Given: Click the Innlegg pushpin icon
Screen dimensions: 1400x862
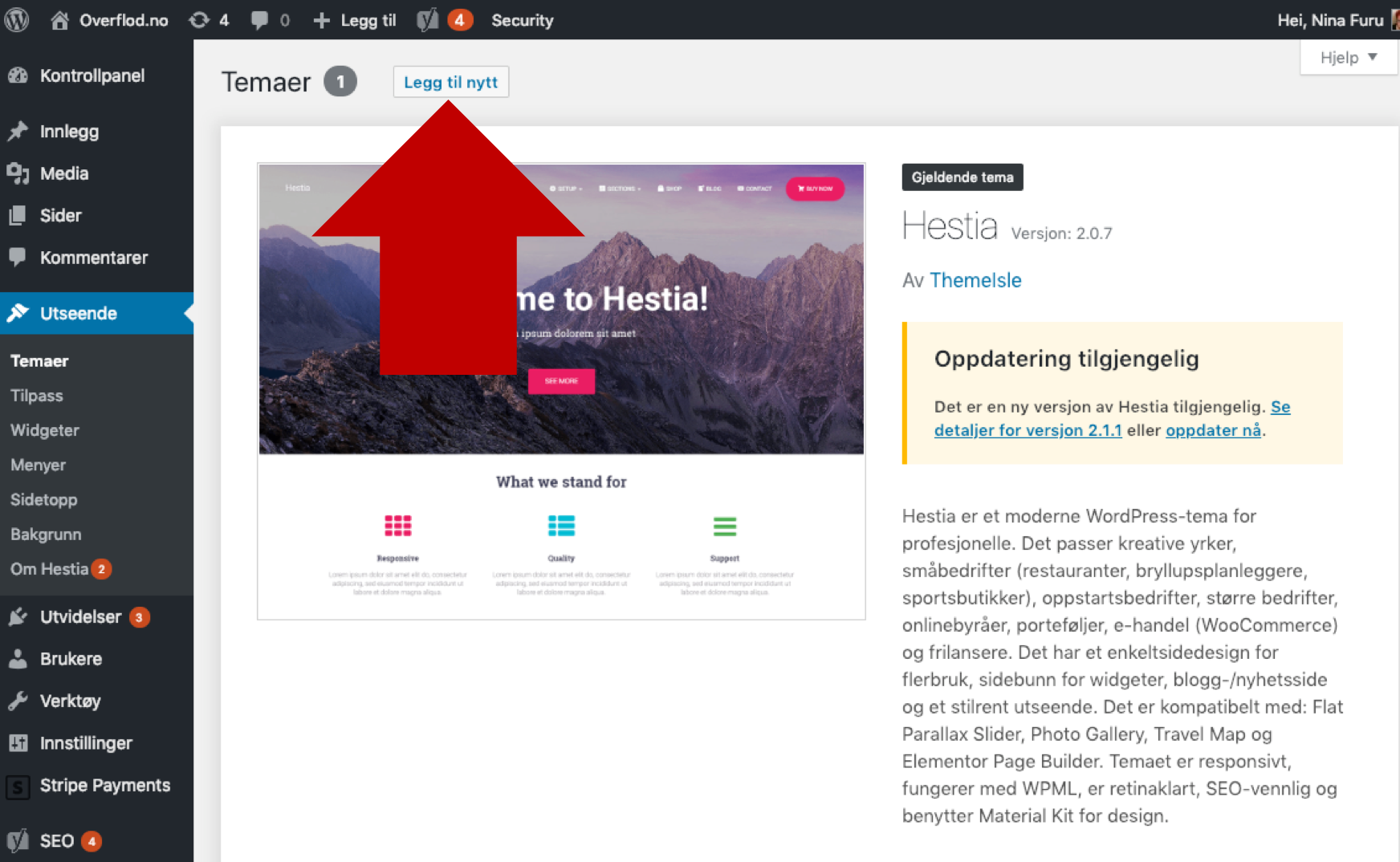Looking at the screenshot, I should coord(18,131).
